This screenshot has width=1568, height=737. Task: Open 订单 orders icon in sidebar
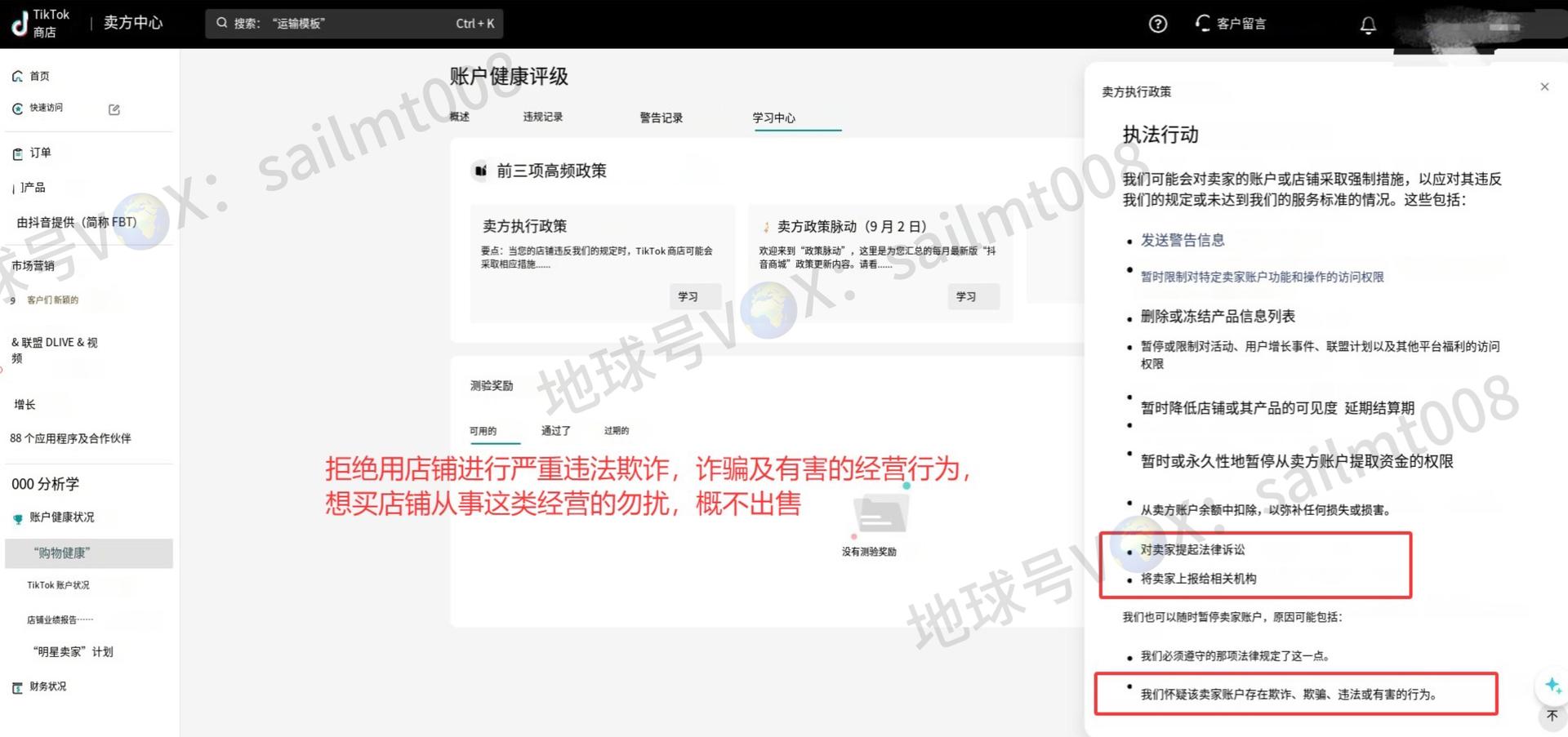[17, 153]
